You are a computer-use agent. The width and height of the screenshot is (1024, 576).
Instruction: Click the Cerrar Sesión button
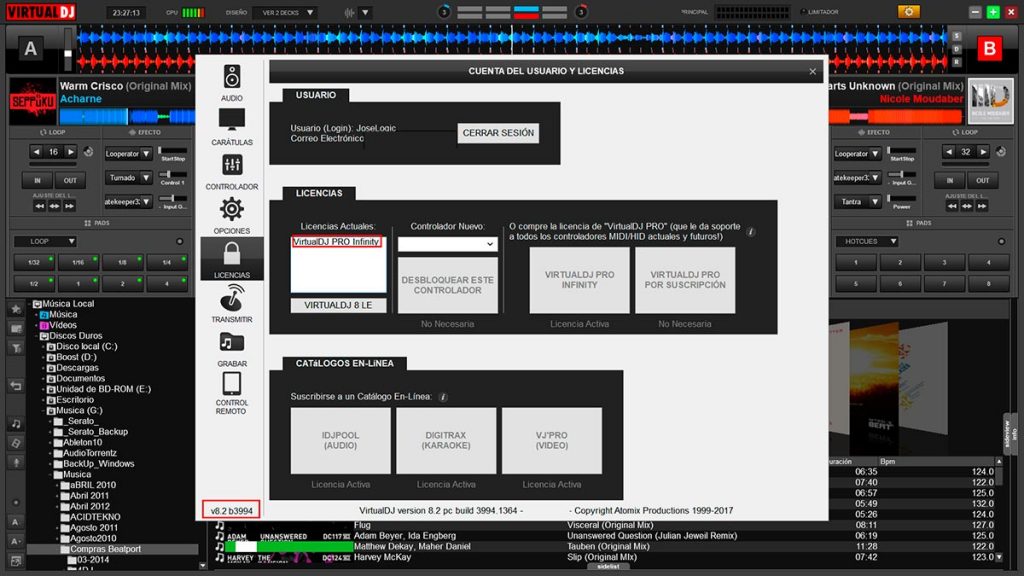tap(498, 133)
